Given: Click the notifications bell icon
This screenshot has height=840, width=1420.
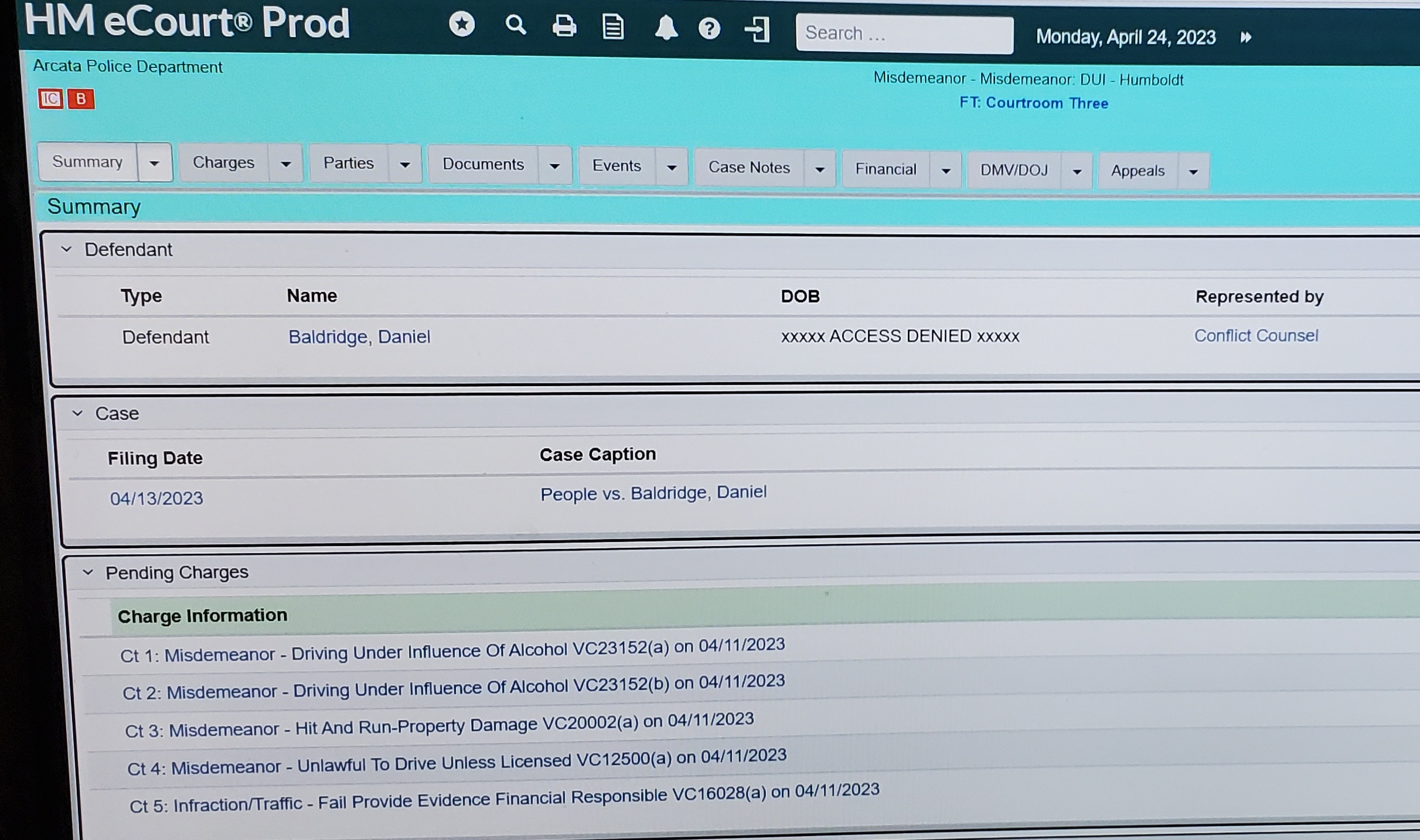Looking at the screenshot, I should pyautogui.click(x=666, y=28).
